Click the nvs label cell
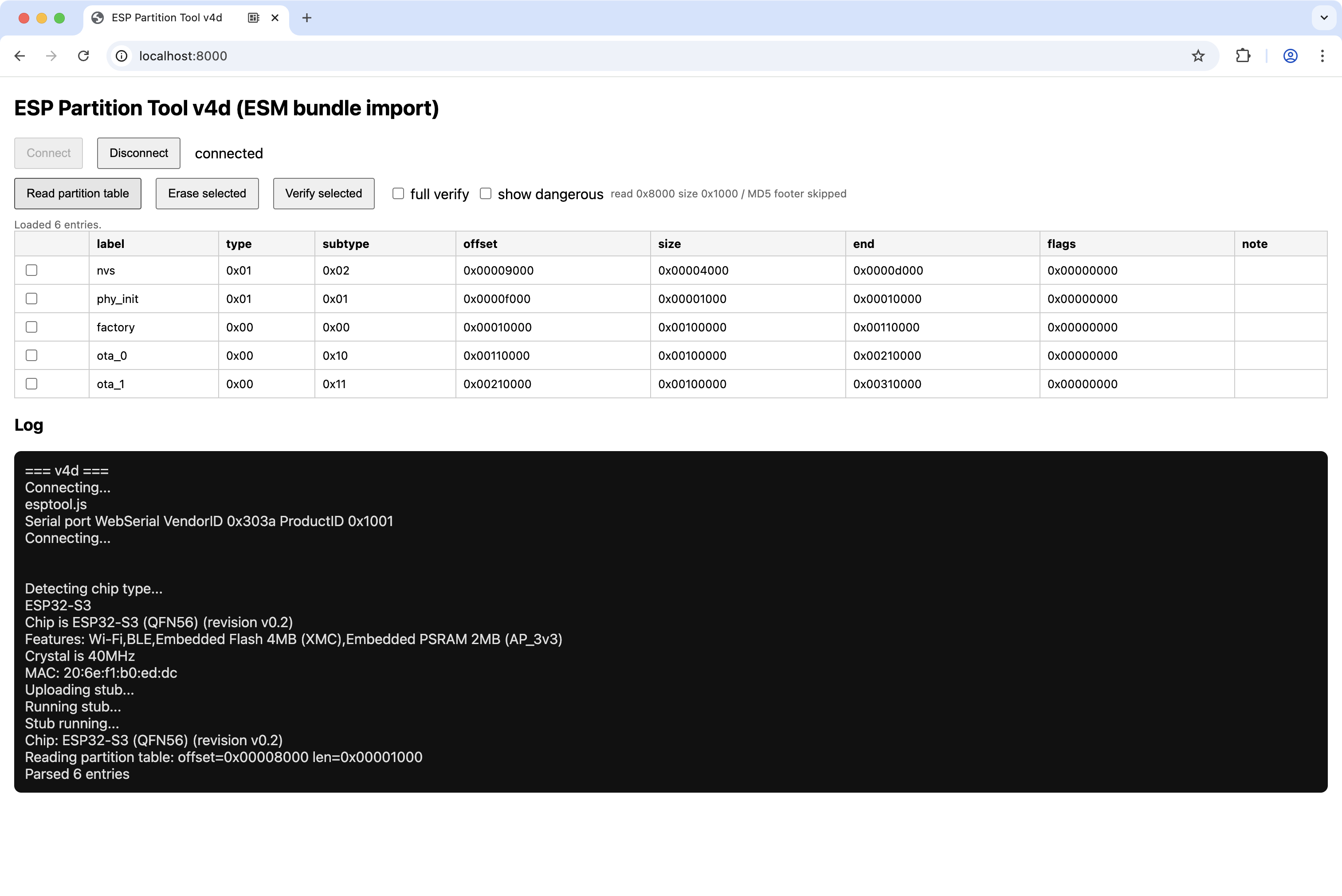Screen dimensions: 1342x896 pos(154,270)
